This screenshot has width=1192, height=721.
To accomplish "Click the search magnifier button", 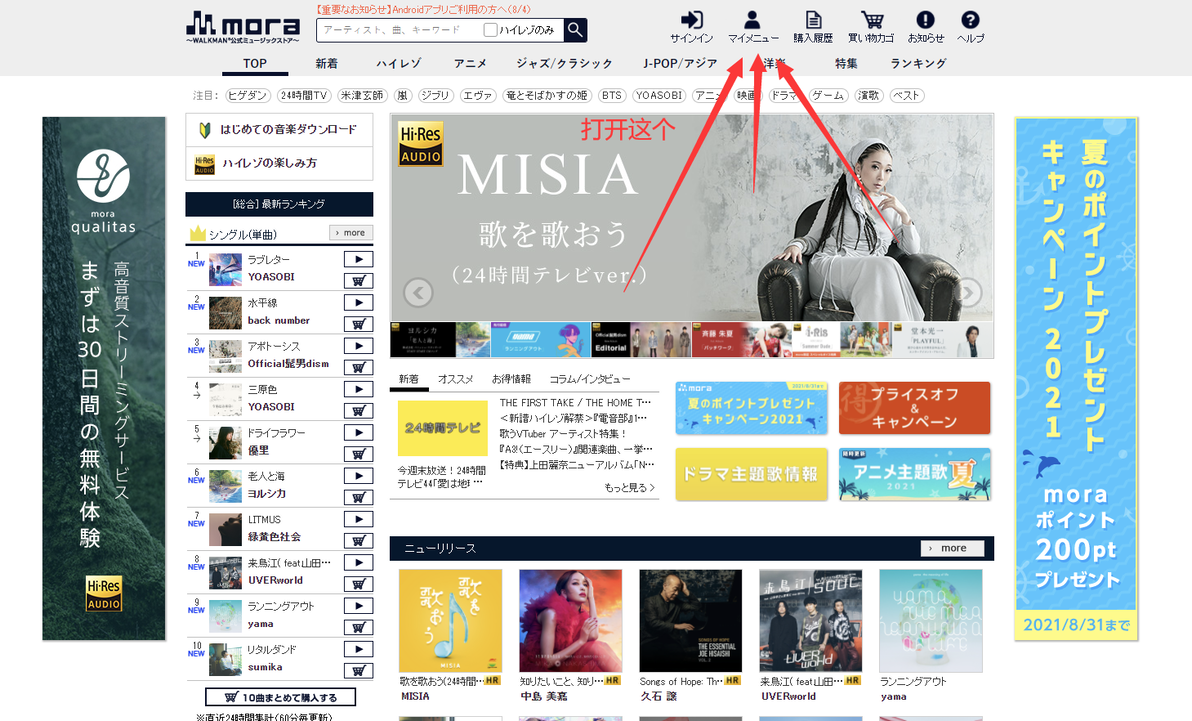I will [575, 30].
